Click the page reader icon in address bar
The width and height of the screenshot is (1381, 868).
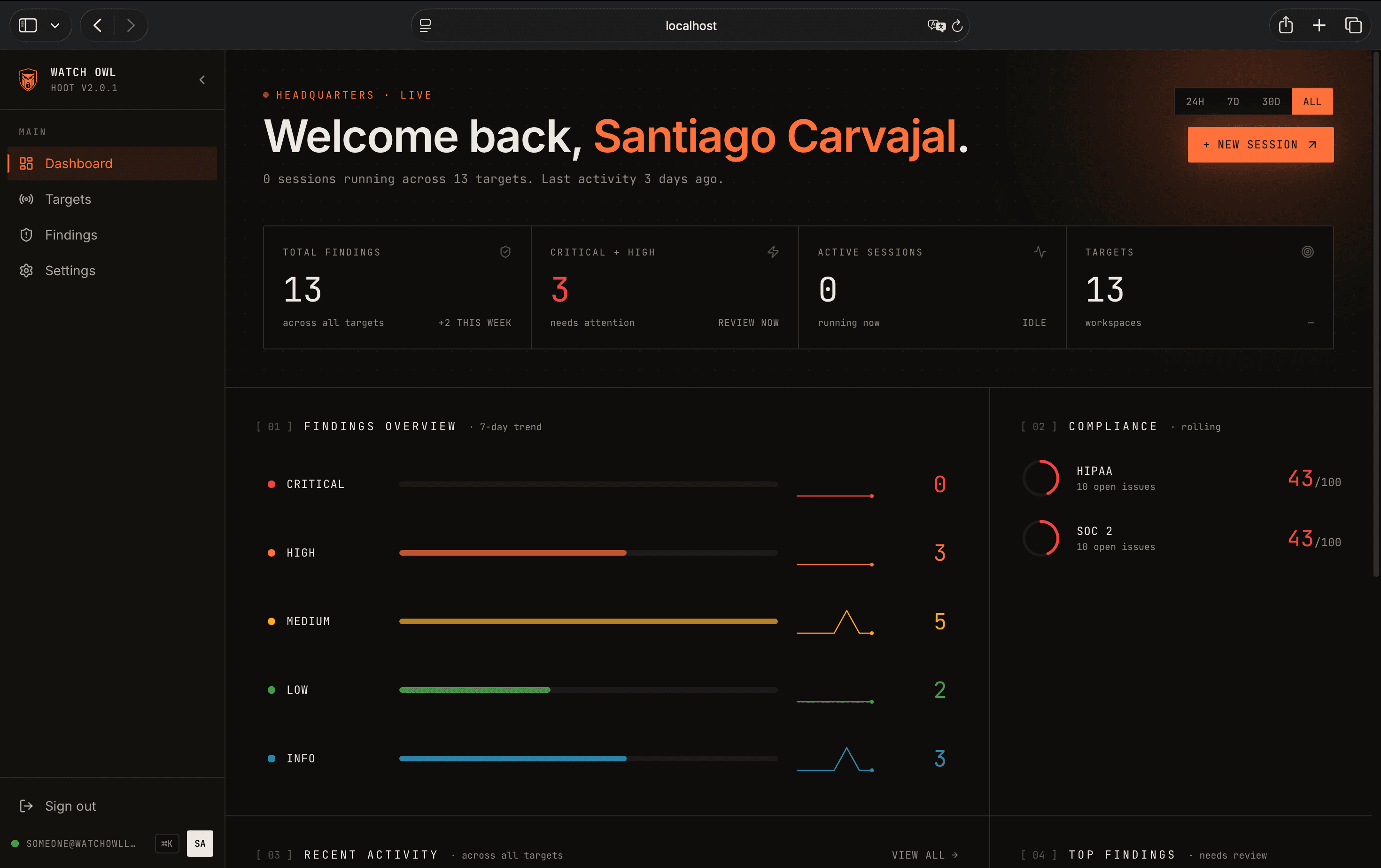point(425,25)
